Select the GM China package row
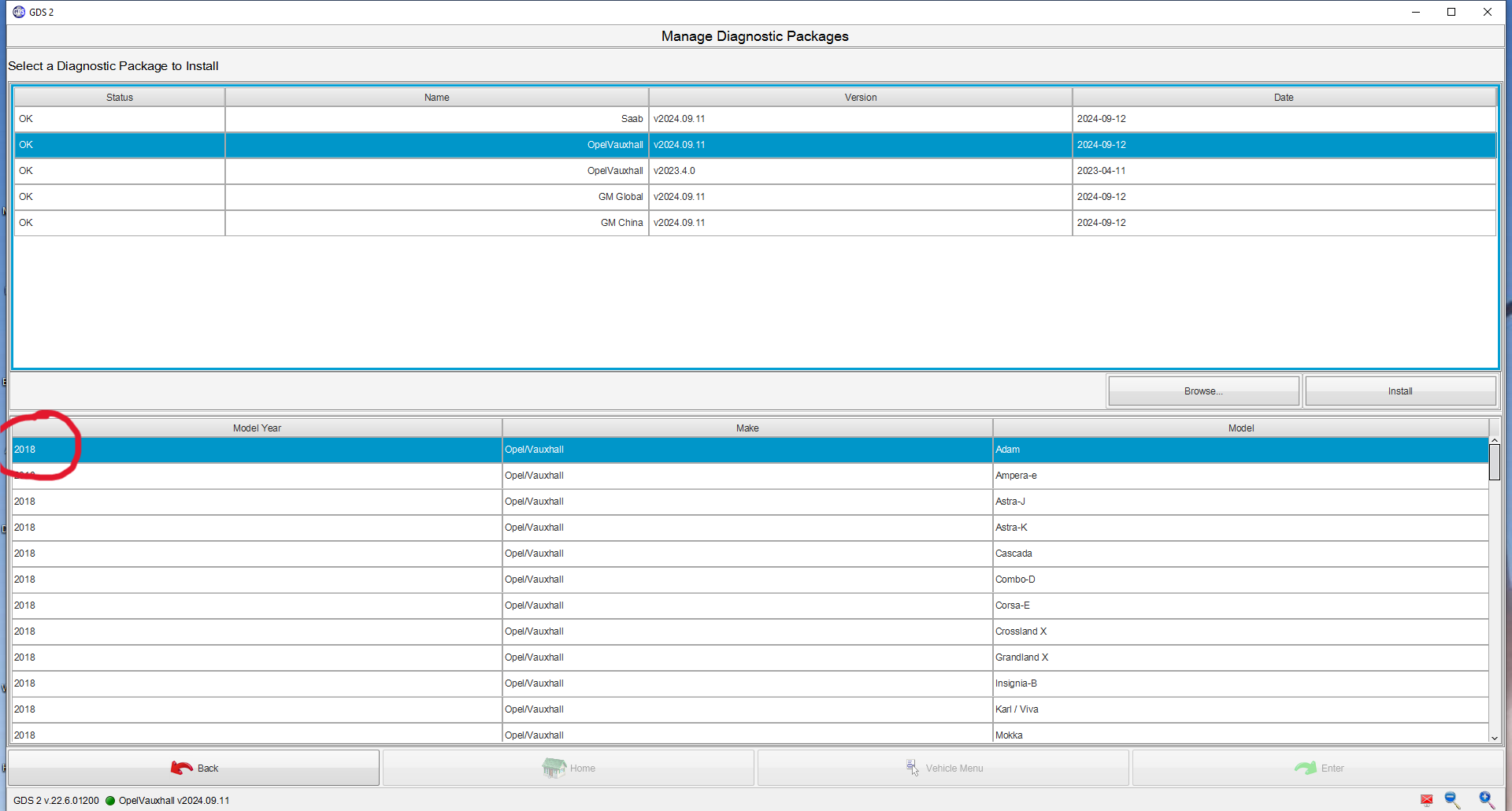 (x=755, y=223)
